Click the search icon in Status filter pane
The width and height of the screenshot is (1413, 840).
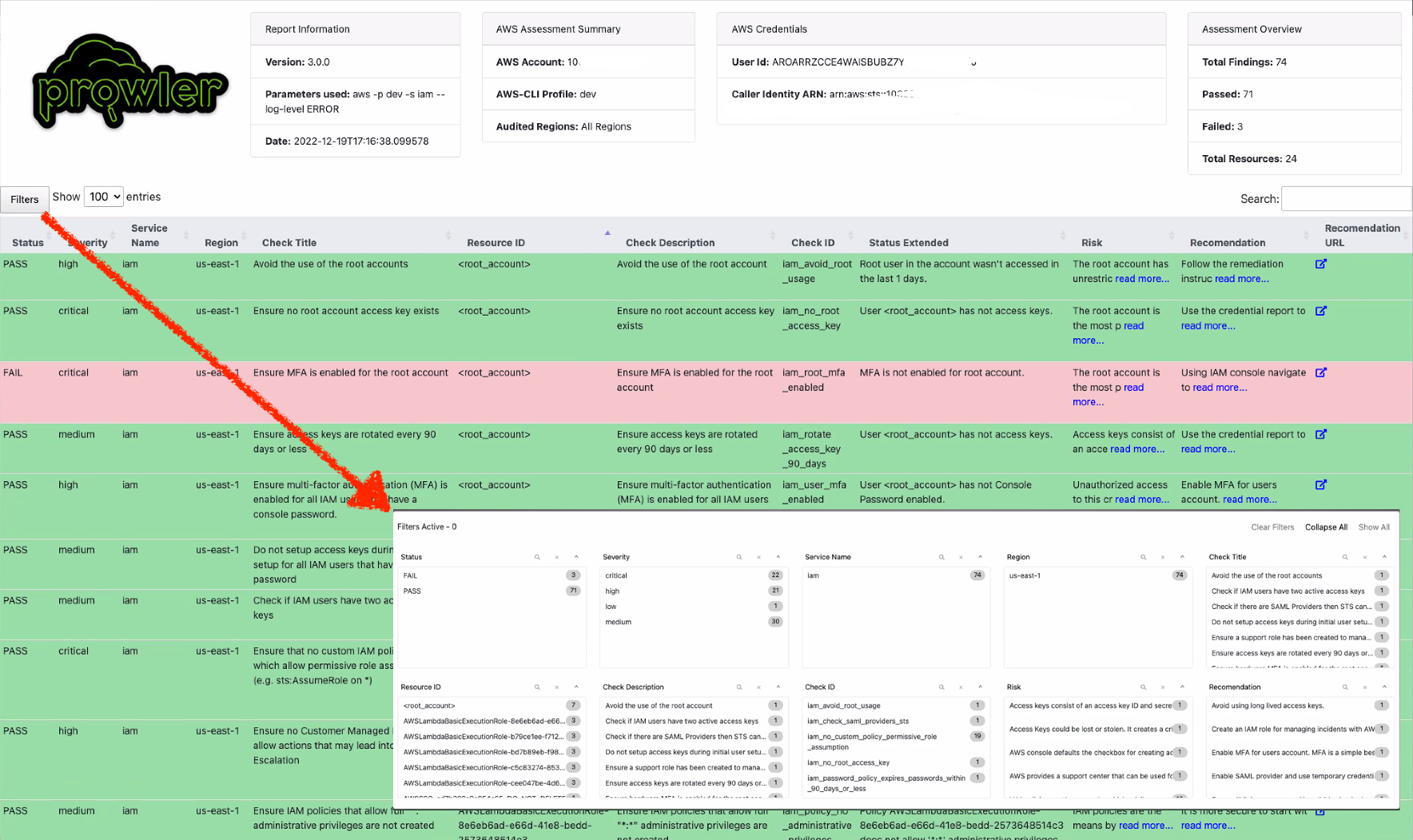[x=537, y=557]
